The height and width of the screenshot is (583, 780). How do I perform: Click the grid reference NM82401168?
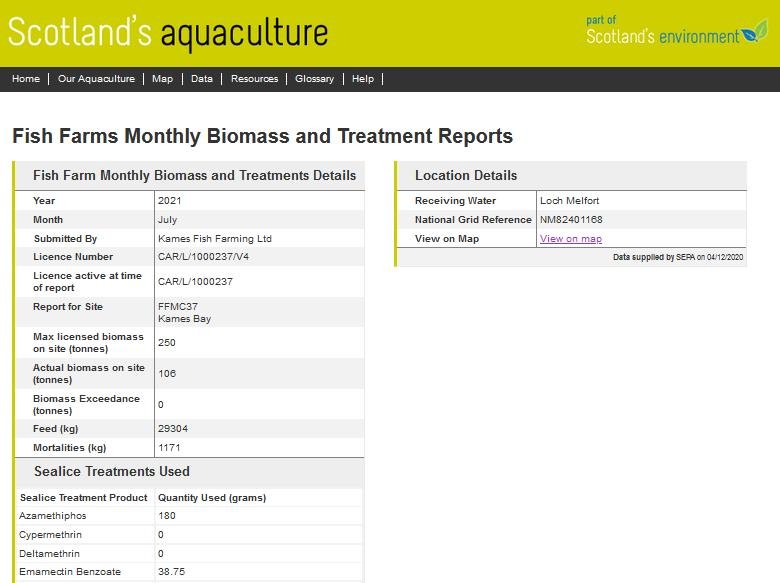coord(571,220)
